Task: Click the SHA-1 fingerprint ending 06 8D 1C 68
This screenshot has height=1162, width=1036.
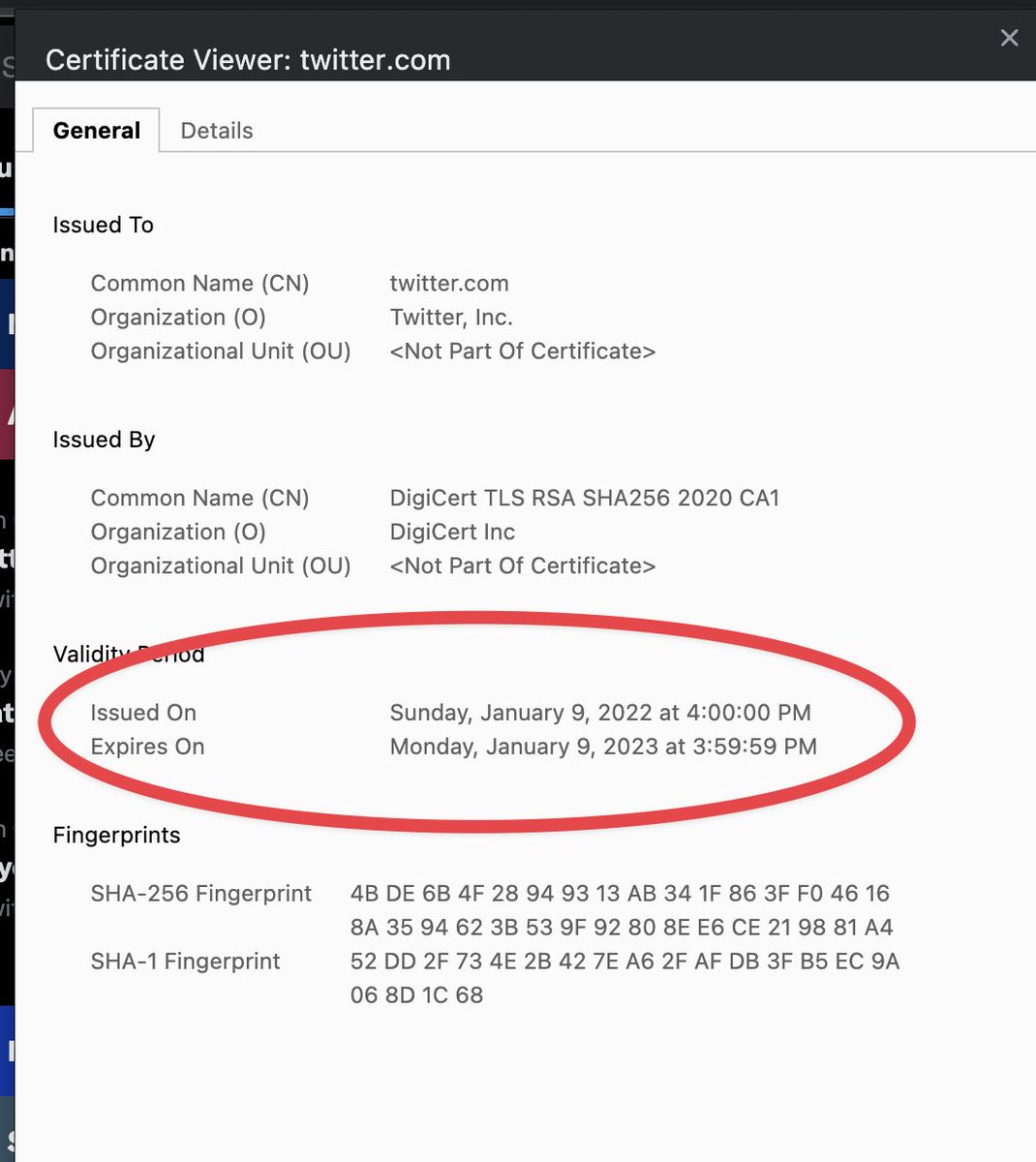Action: tap(416, 994)
